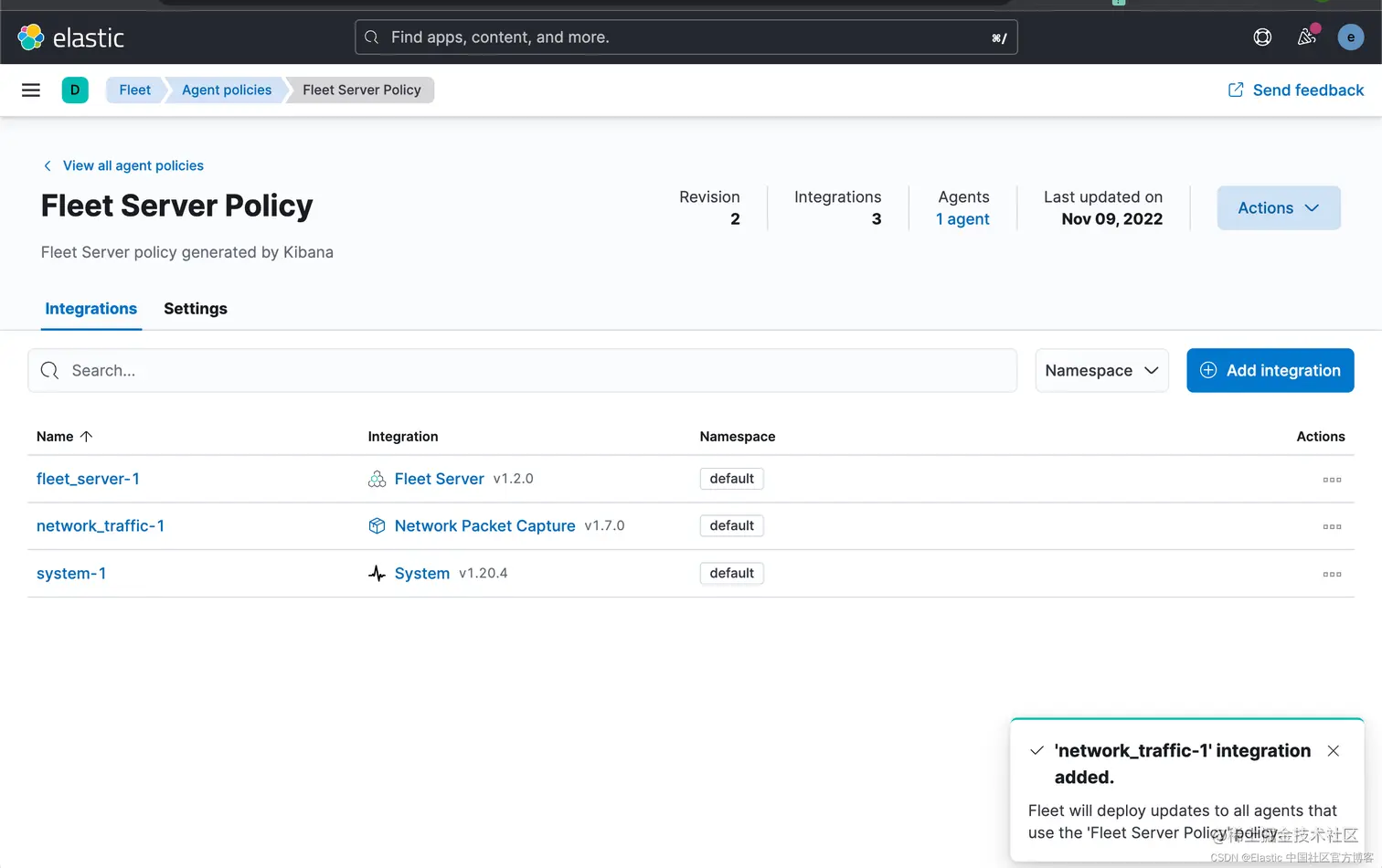Click the Integrations count 3
Screen dimensions: 1382x868
pyautogui.click(x=877, y=219)
